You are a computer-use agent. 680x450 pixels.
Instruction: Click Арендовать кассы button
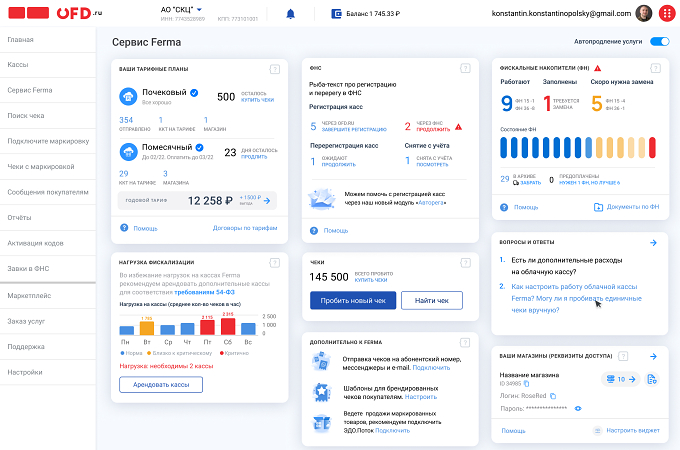pyautogui.click(x=161, y=385)
